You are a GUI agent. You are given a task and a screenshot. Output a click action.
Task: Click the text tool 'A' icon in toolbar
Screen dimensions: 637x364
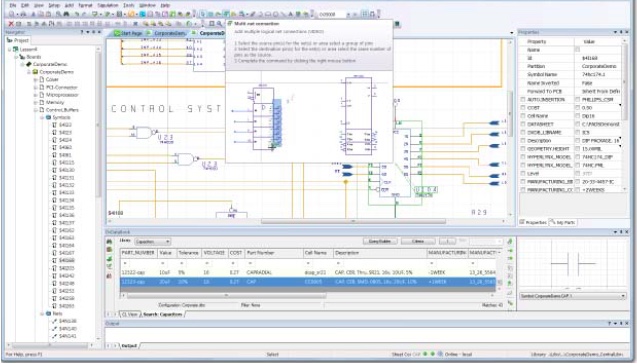[x=291, y=14]
